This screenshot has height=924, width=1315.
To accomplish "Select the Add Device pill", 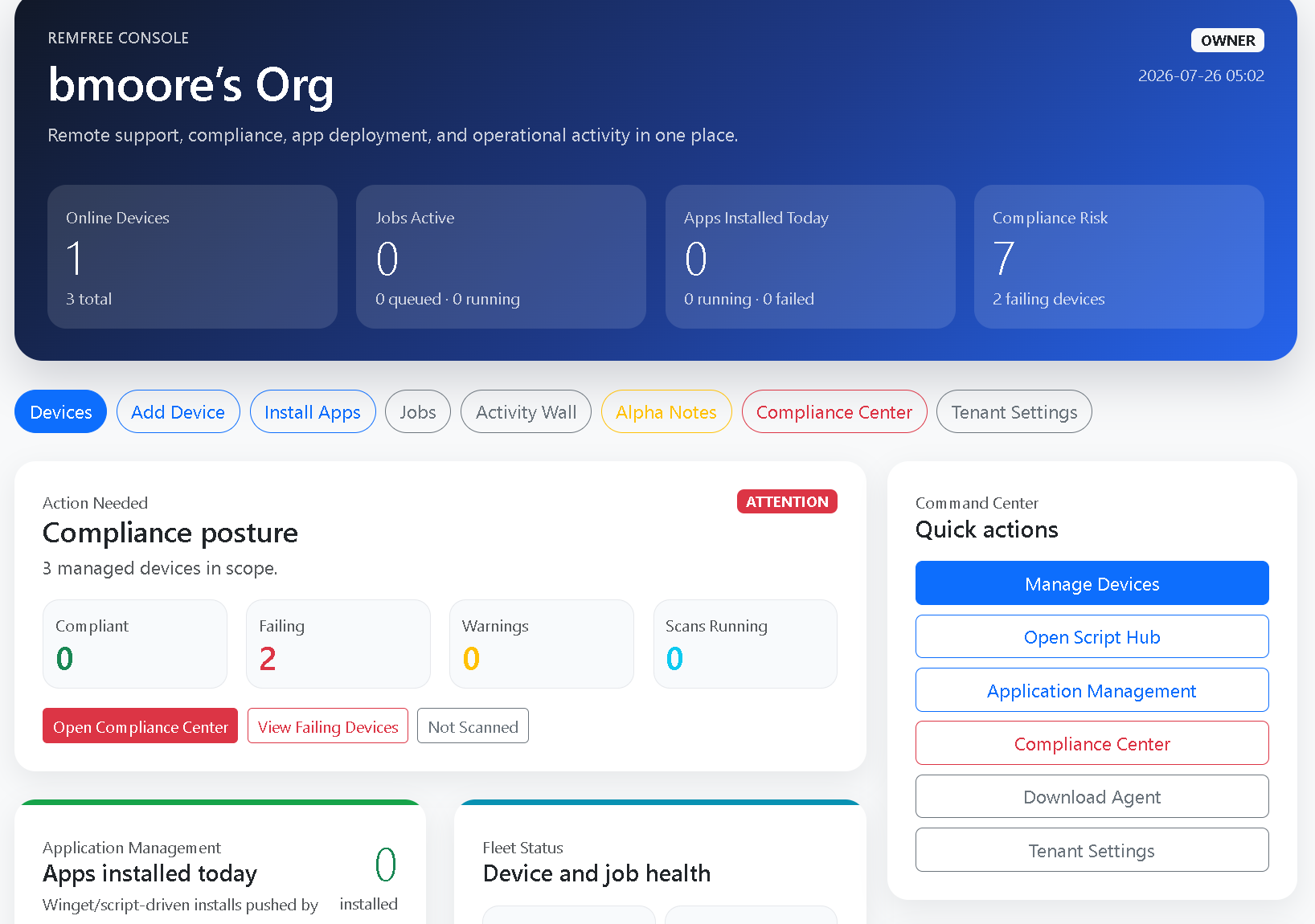I will (x=178, y=411).
